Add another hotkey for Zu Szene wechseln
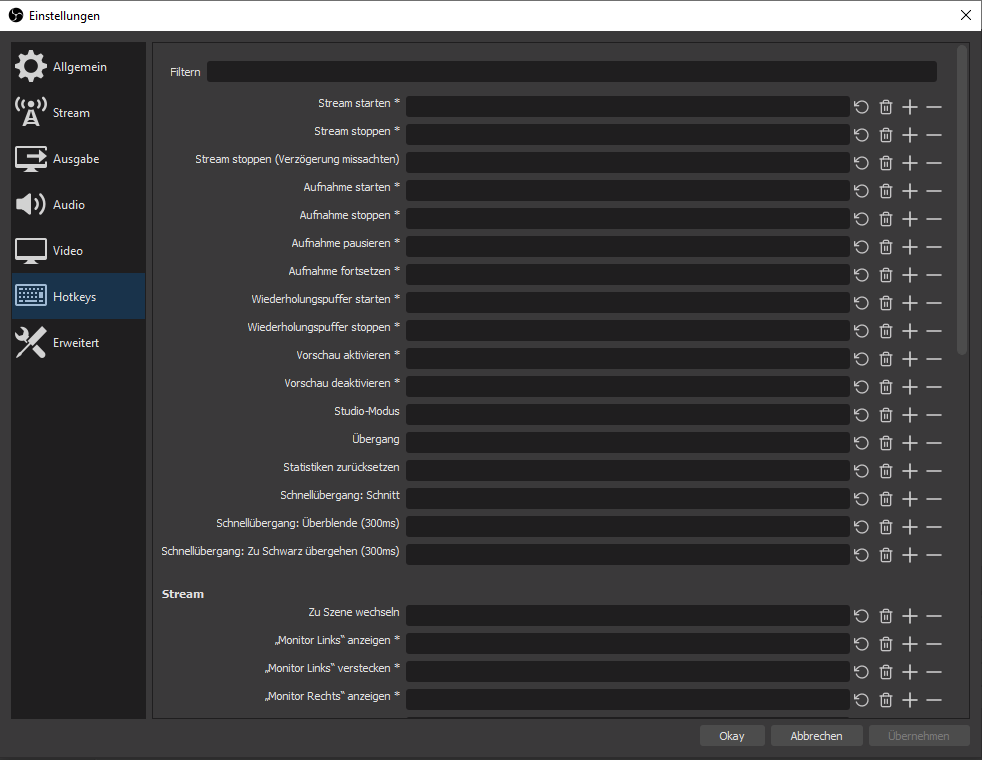 coord(909,616)
